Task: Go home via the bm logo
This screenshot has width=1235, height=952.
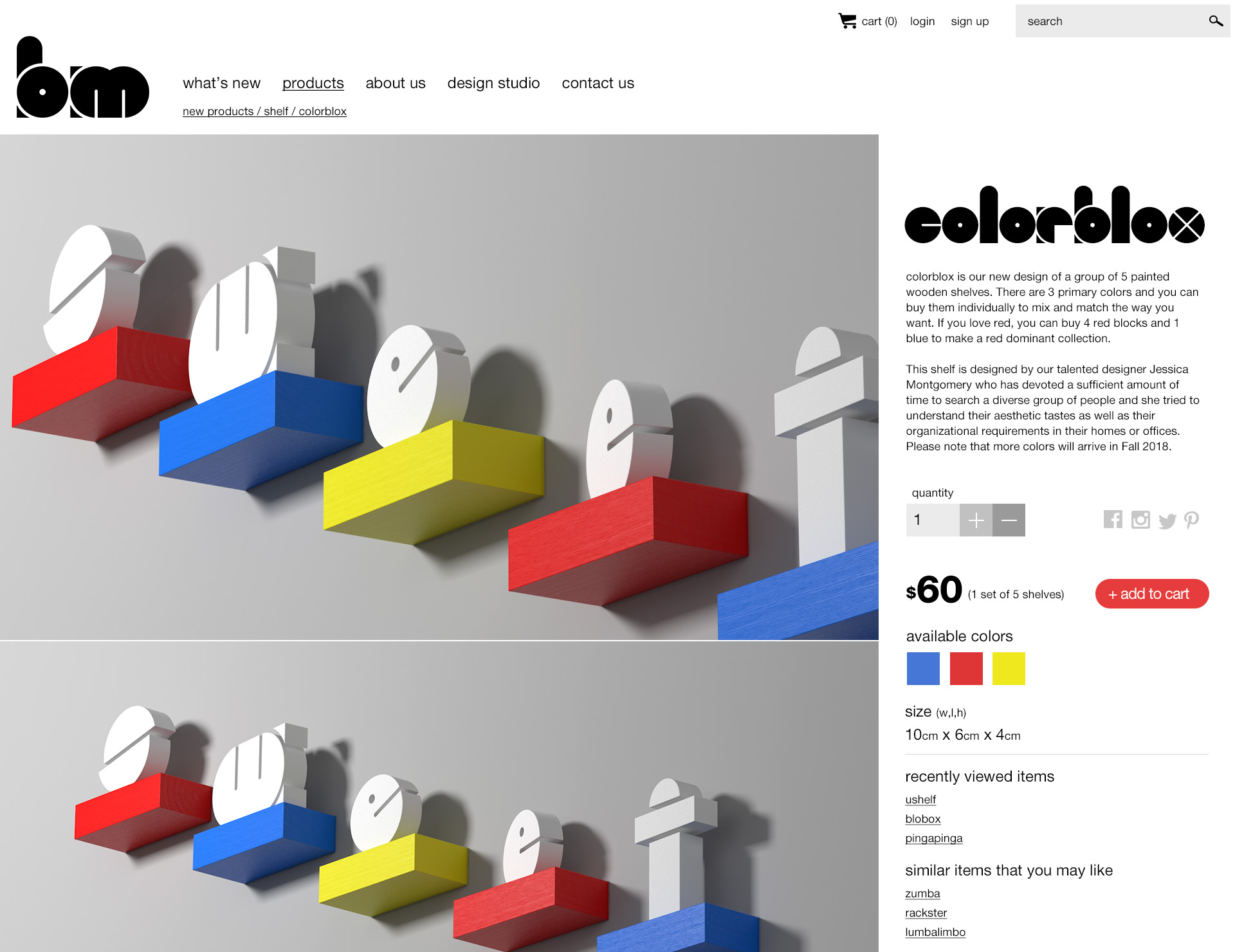Action: 82,77
